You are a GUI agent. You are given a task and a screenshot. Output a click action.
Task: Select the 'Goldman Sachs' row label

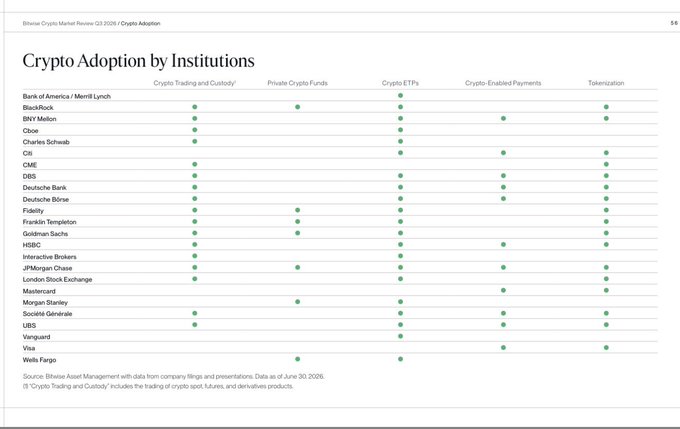[x=45, y=233]
